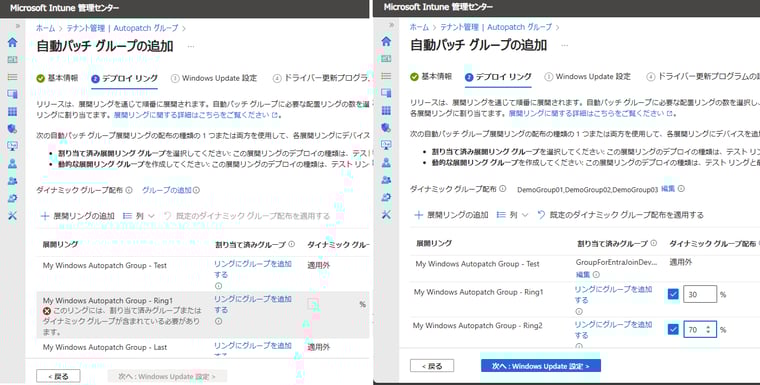760x385 pixels.
Task: Open Troubleshooting tools icon, left window
Action: pos(13,216)
